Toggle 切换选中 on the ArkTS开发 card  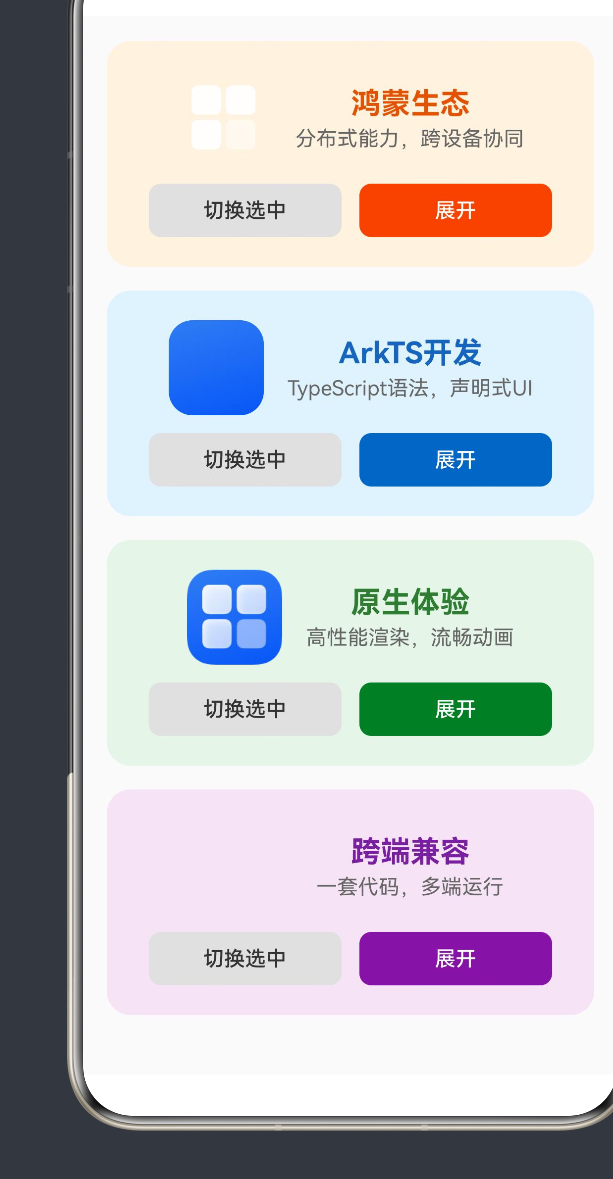[245, 459]
